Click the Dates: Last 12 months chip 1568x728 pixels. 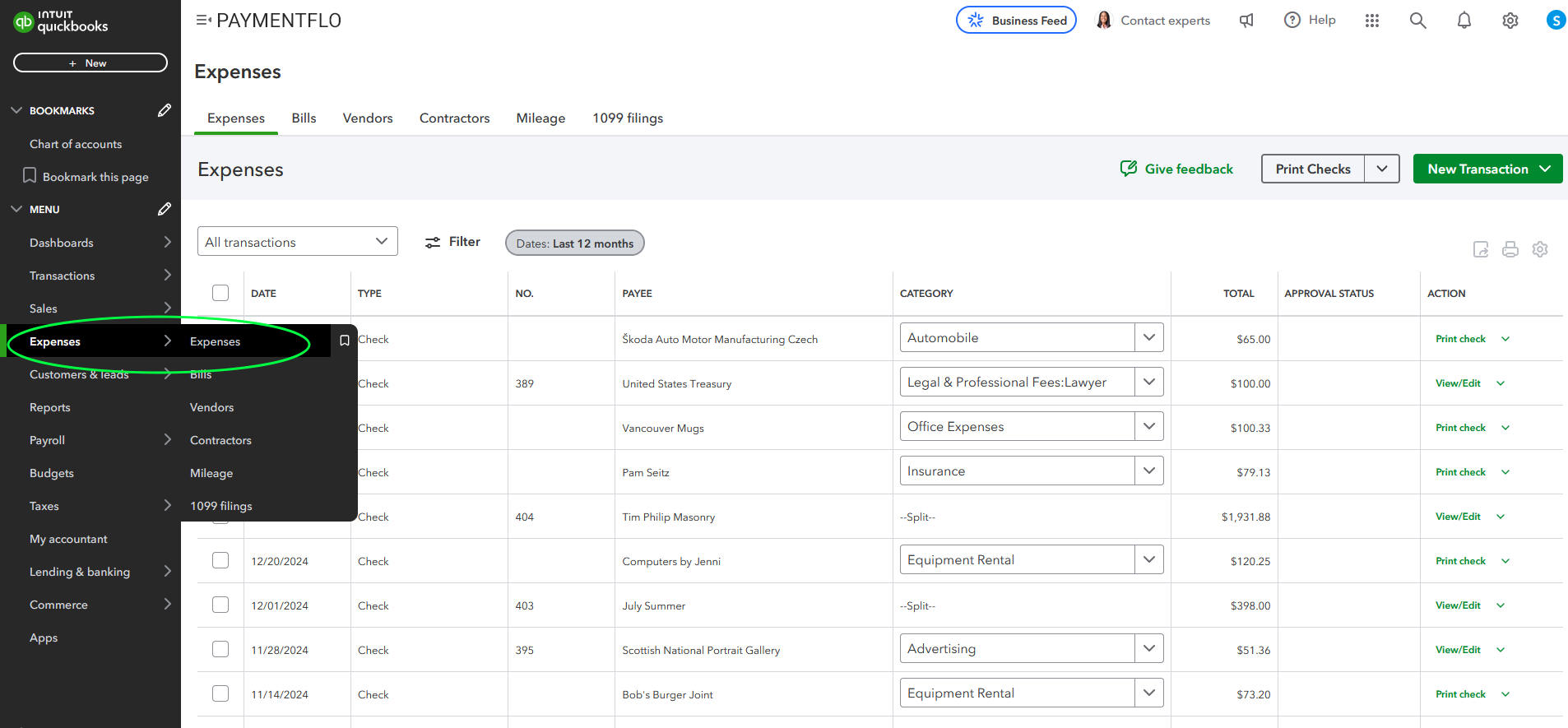575,243
